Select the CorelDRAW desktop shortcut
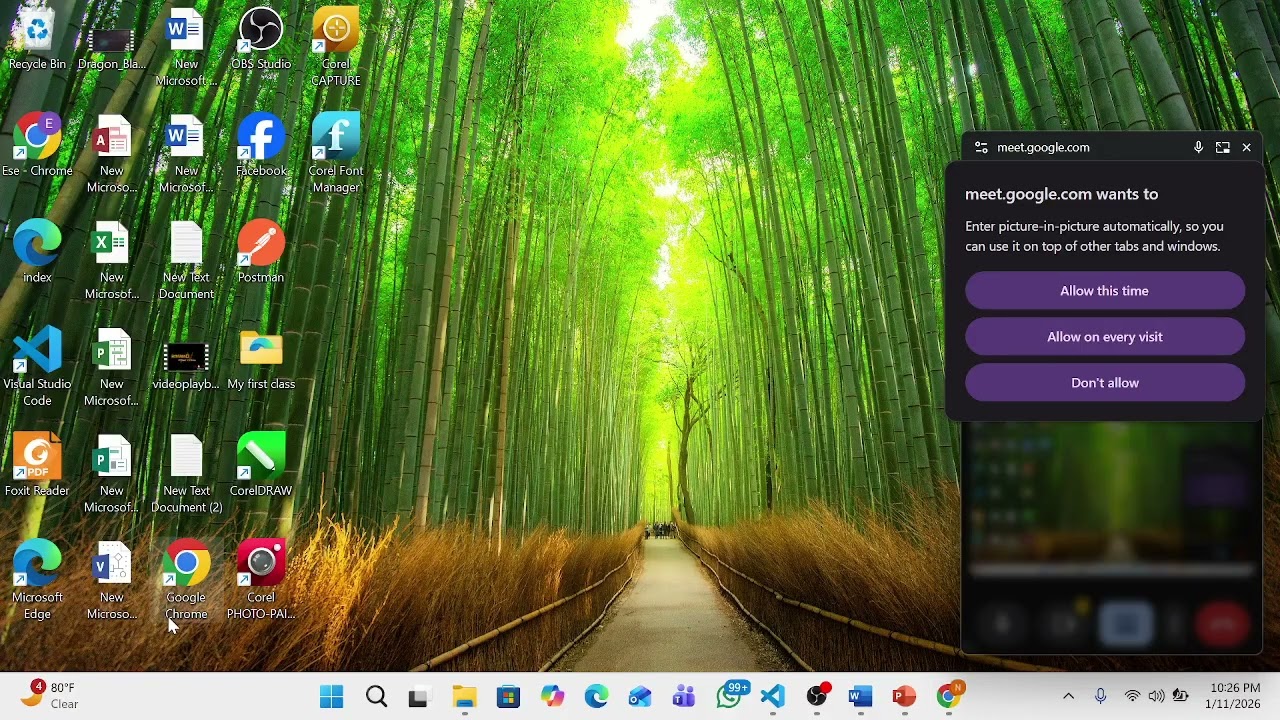 [x=261, y=466]
